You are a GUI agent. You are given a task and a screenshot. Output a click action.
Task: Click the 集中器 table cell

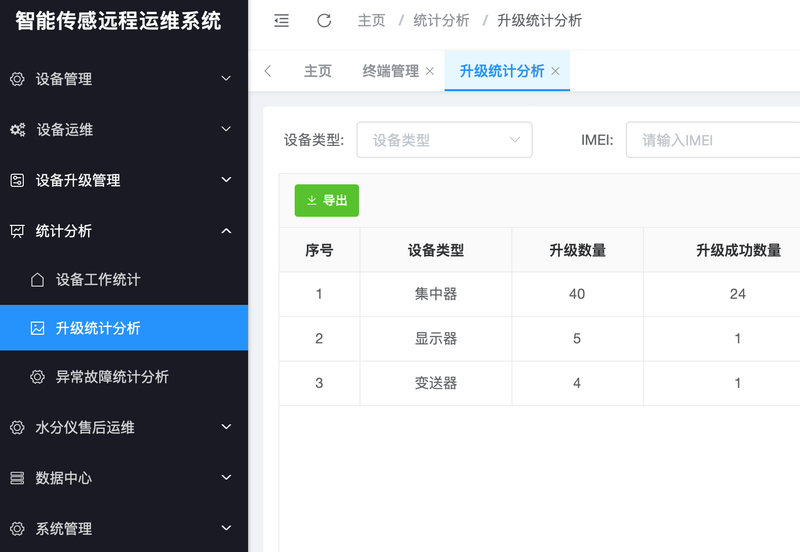436,294
